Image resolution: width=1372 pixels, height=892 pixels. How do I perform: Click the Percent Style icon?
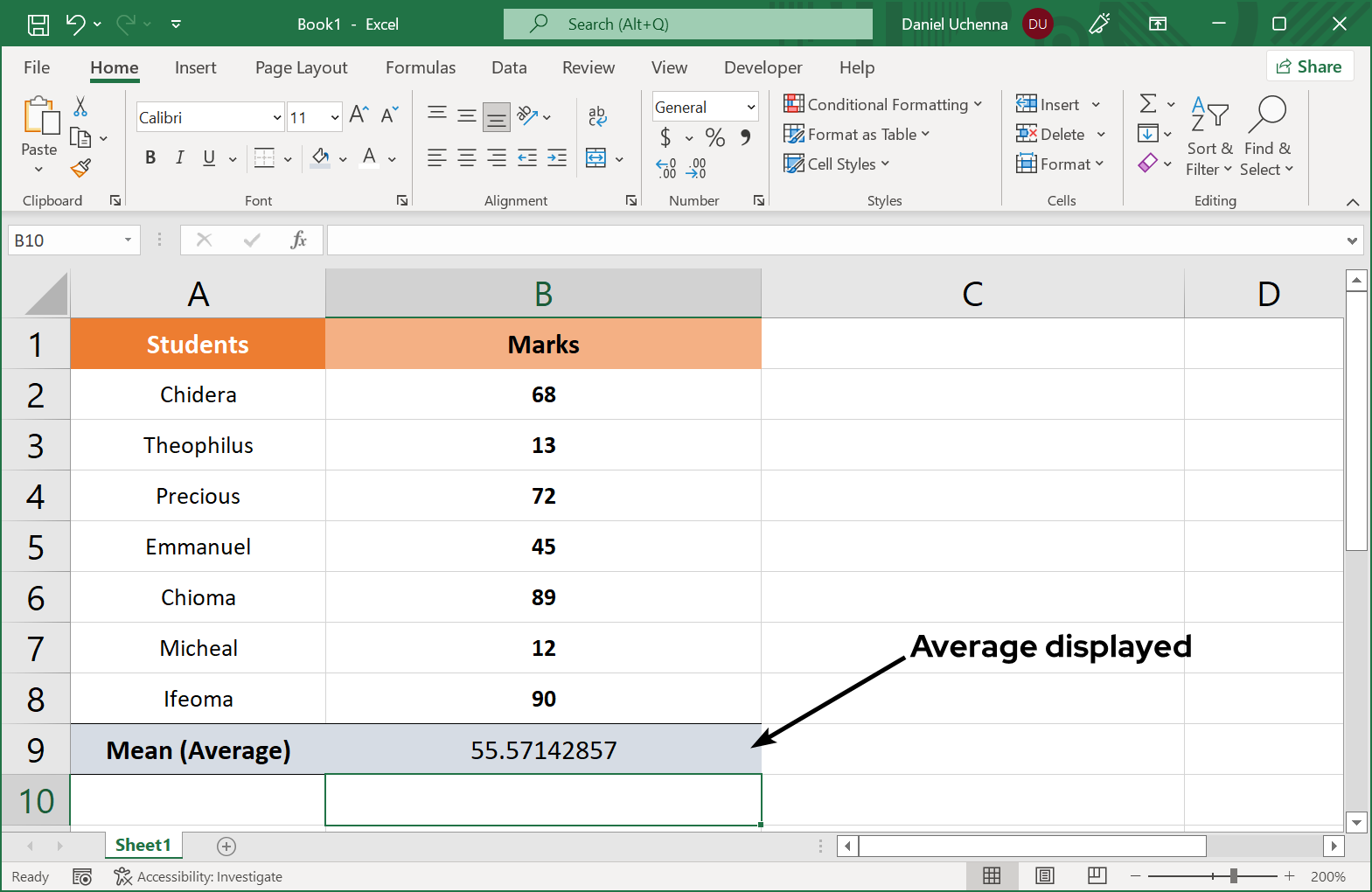[x=715, y=137]
